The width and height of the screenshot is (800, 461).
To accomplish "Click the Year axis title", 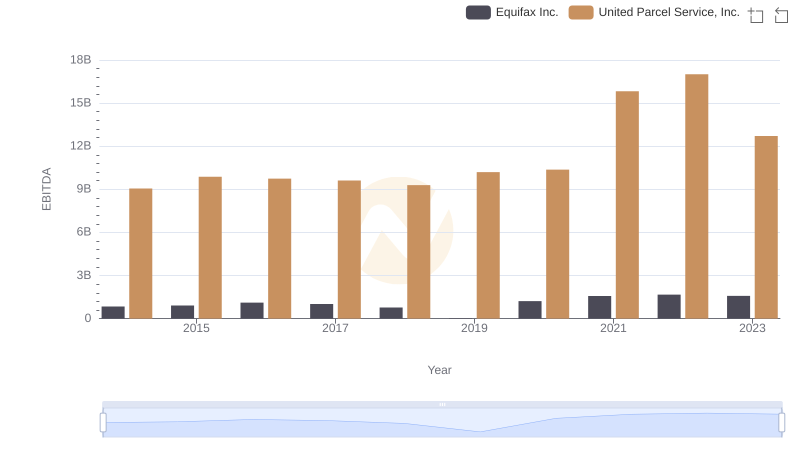I will click(439, 370).
